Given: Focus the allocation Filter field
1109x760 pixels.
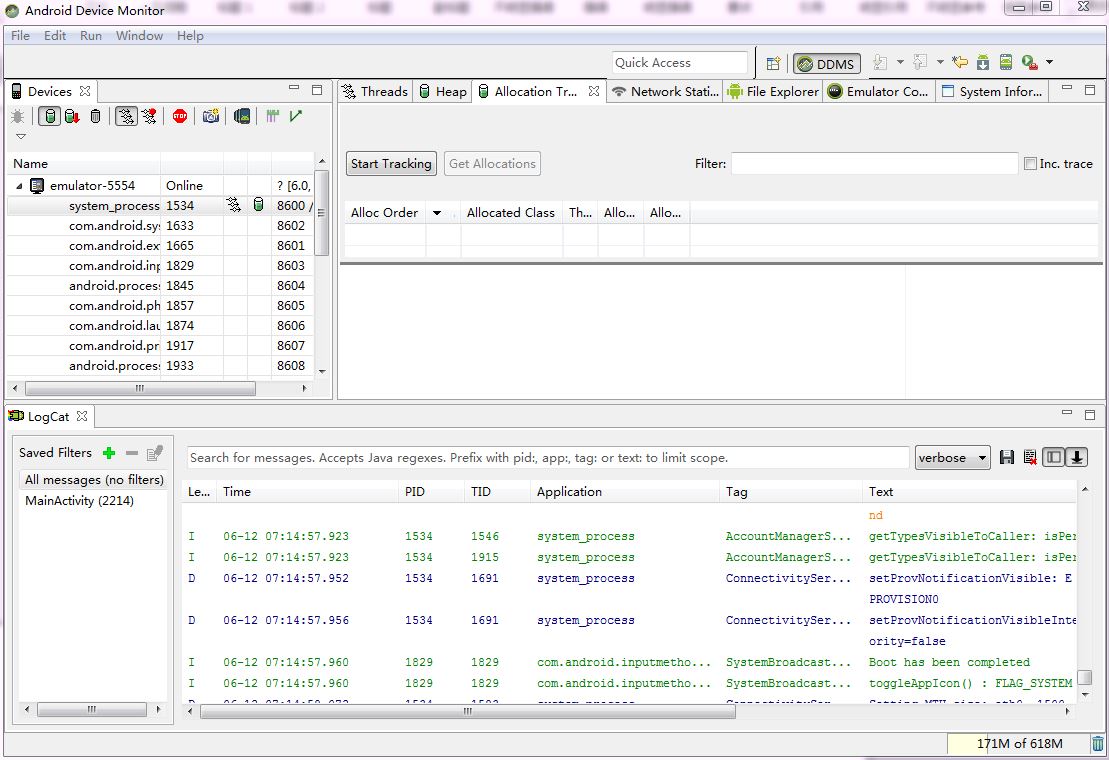Looking at the screenshot, I should [x=874, y=163].
